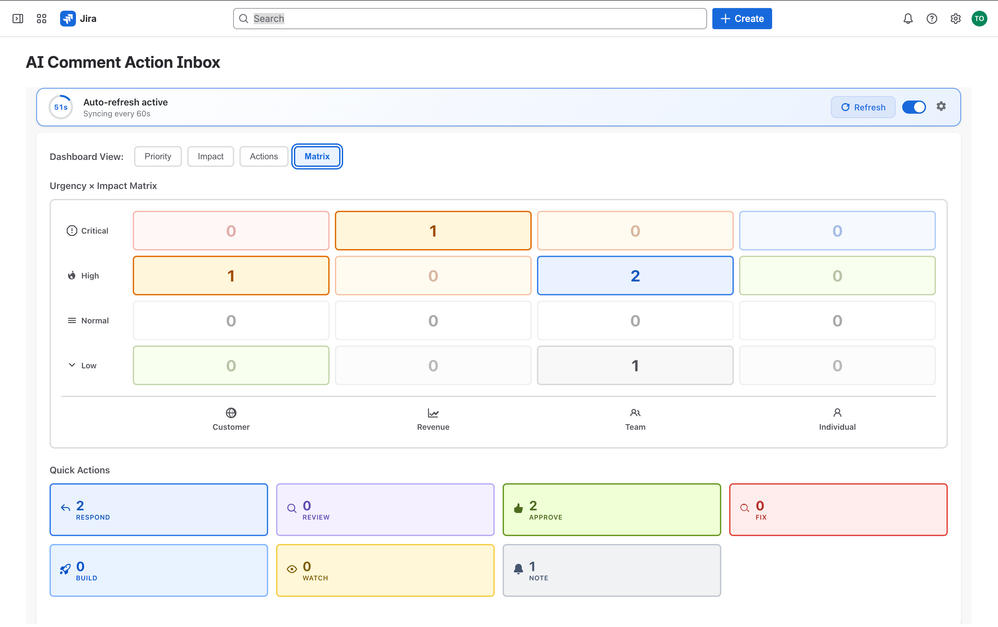Open the Watch quick action card

coord(385,570)
